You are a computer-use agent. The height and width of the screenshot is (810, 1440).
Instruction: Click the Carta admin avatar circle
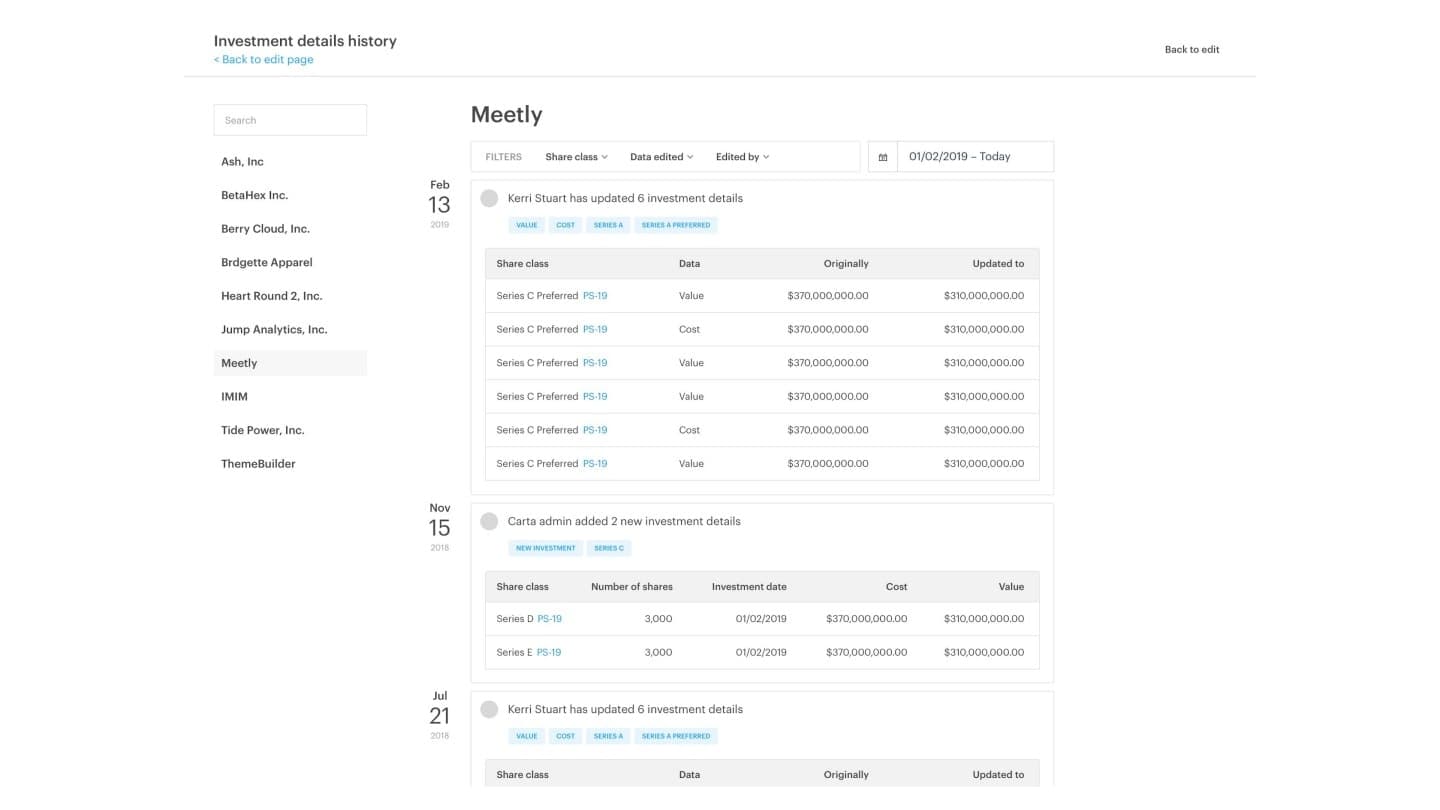[489, 521]
